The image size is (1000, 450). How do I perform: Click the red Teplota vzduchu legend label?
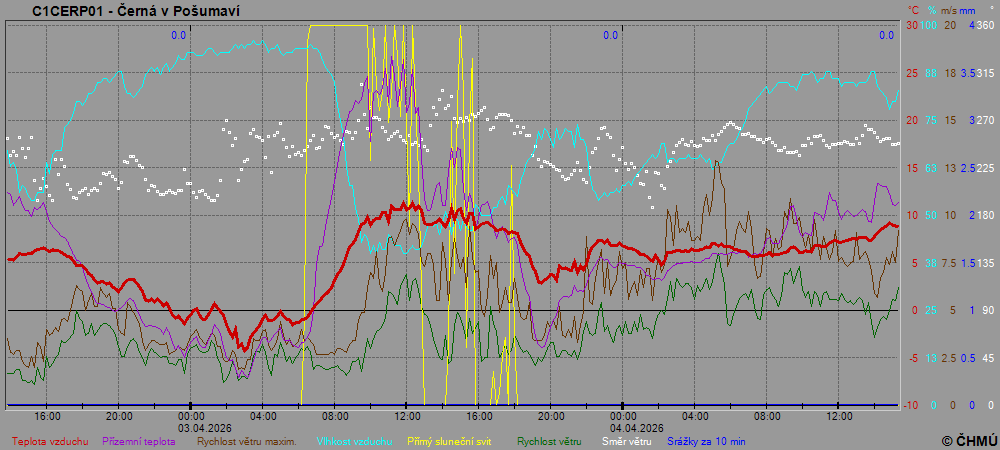[x=49, y=440]
